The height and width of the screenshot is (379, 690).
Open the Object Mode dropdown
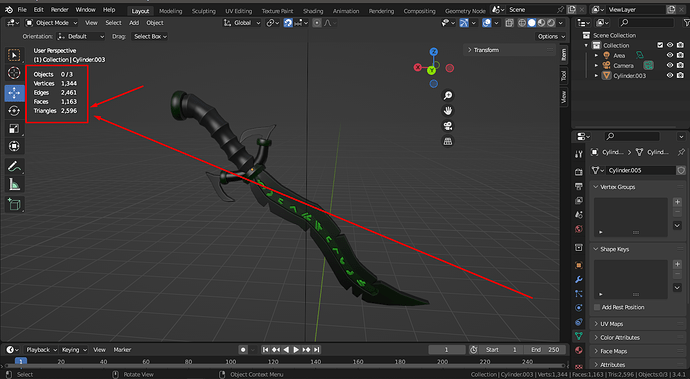point(51,23)
